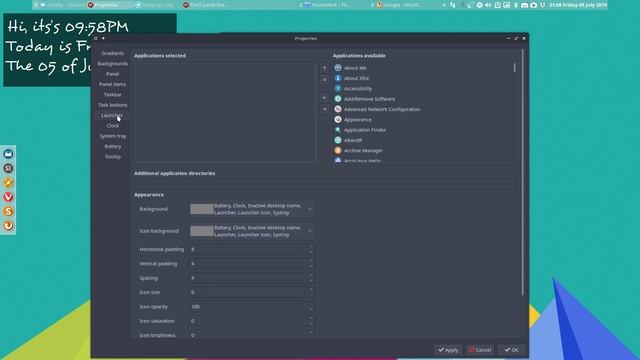
Task: Click the volume icon in system tray
Action: pos(488,5)
